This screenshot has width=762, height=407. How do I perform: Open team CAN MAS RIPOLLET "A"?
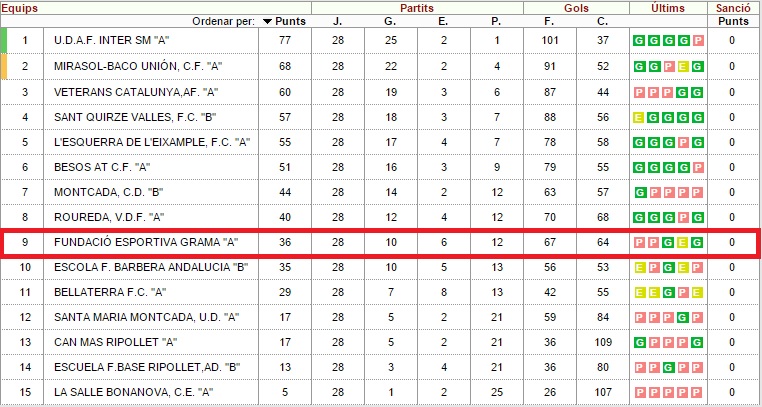(x=115, y=342)
